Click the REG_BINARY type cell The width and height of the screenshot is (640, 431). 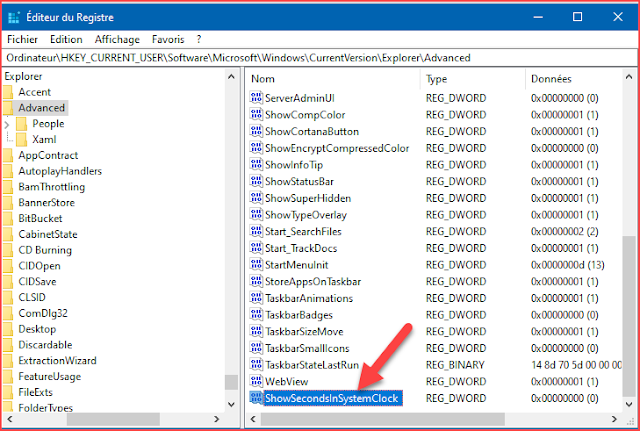(455, 365)
